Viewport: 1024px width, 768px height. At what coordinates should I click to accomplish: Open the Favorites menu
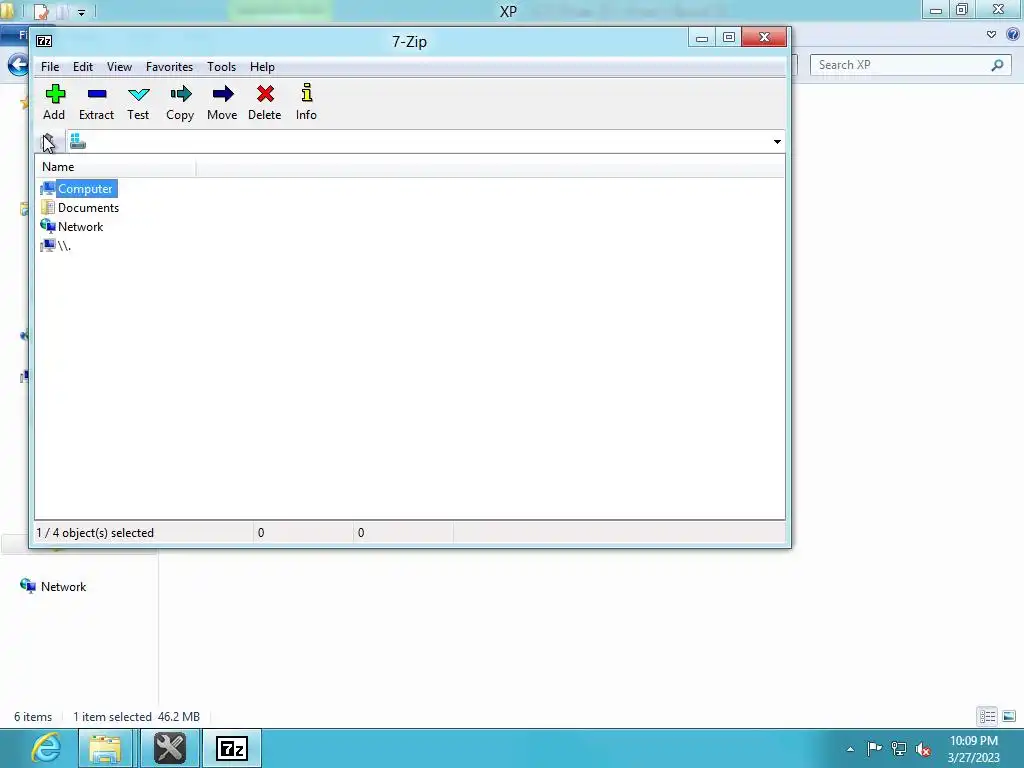click(x=169, y=67)
